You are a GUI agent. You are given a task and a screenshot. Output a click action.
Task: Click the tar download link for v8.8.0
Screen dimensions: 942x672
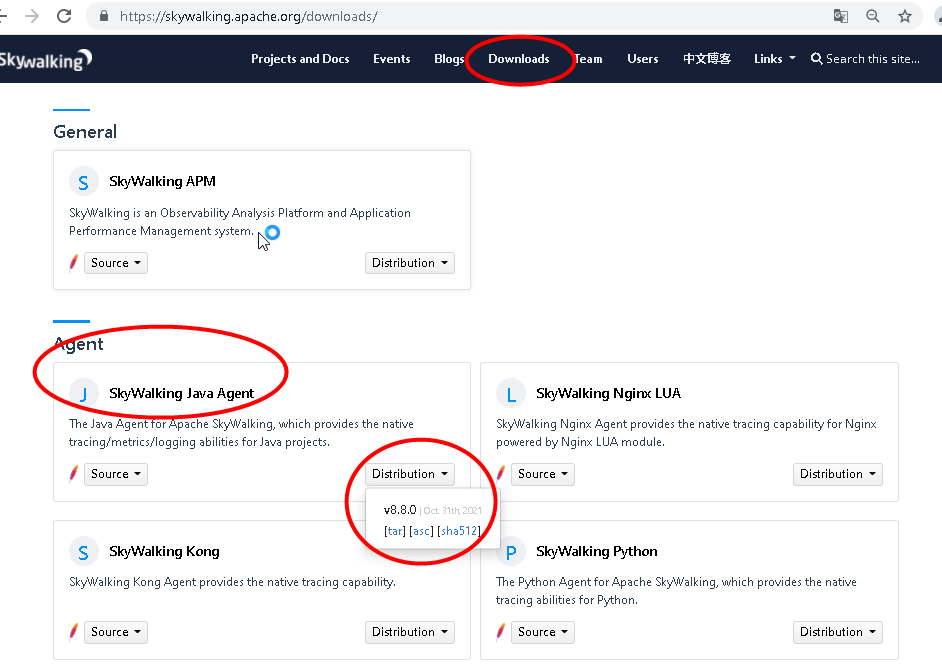[x=395, y=530]
